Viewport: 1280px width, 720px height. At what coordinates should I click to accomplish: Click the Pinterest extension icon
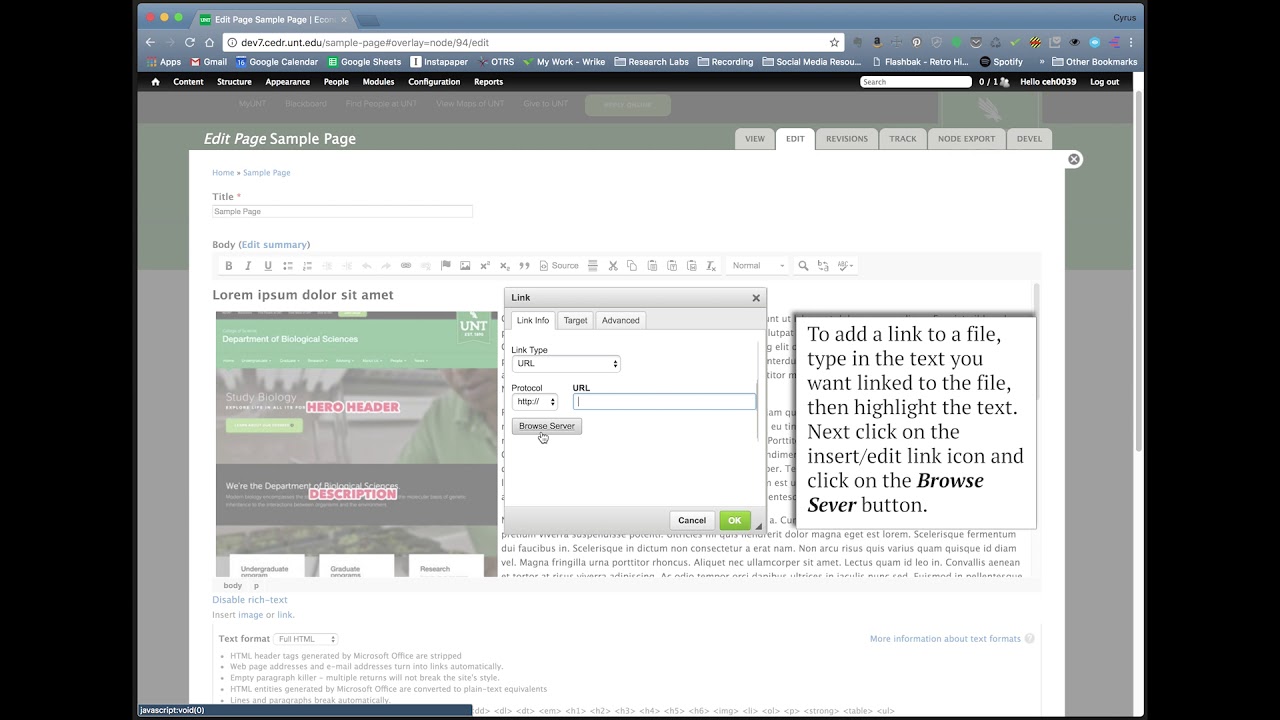916,42
